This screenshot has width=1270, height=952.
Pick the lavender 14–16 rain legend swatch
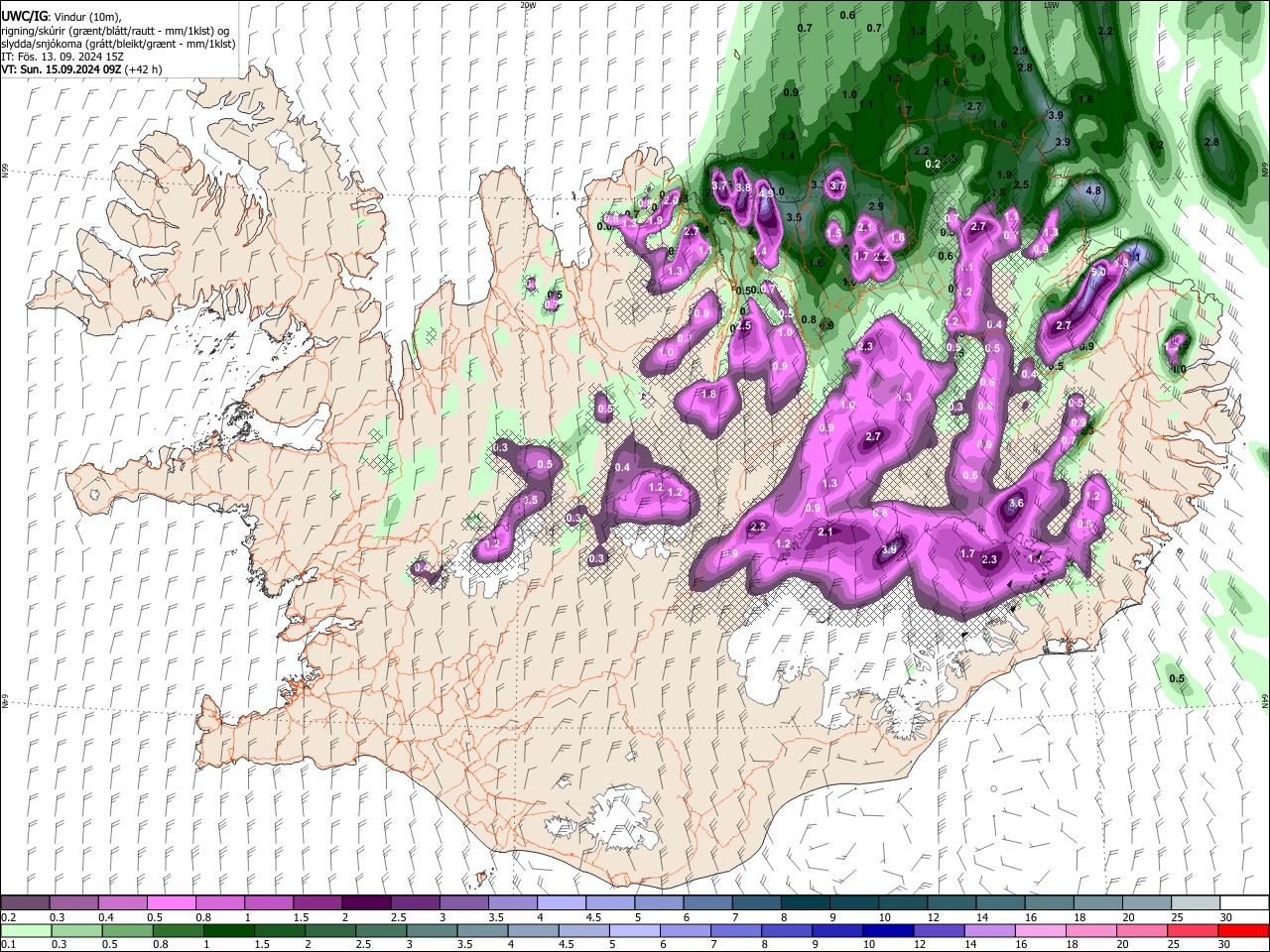(989, 931)
